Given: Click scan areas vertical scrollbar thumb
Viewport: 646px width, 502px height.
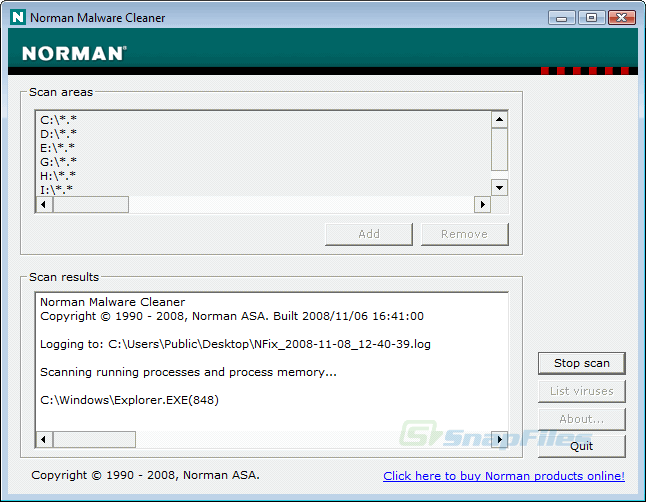Looking at the screenshot, I should point(499,149).
